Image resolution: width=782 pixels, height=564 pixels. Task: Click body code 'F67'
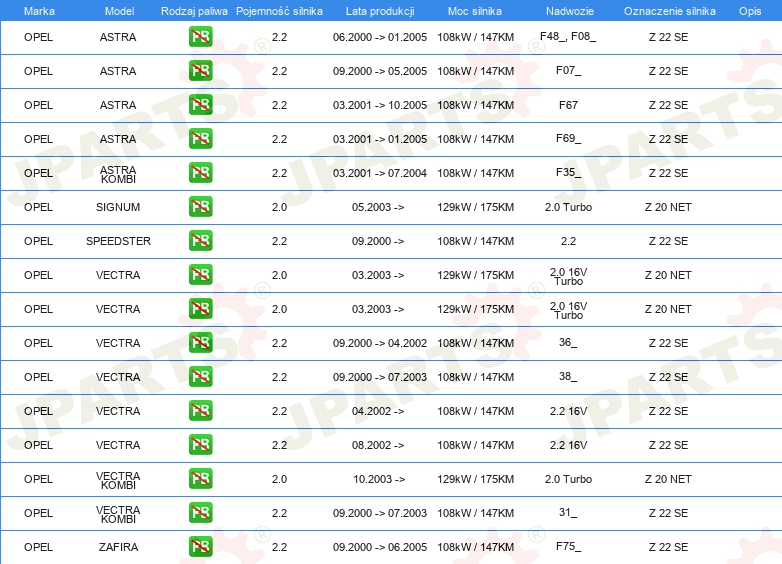tap(568, 105)
